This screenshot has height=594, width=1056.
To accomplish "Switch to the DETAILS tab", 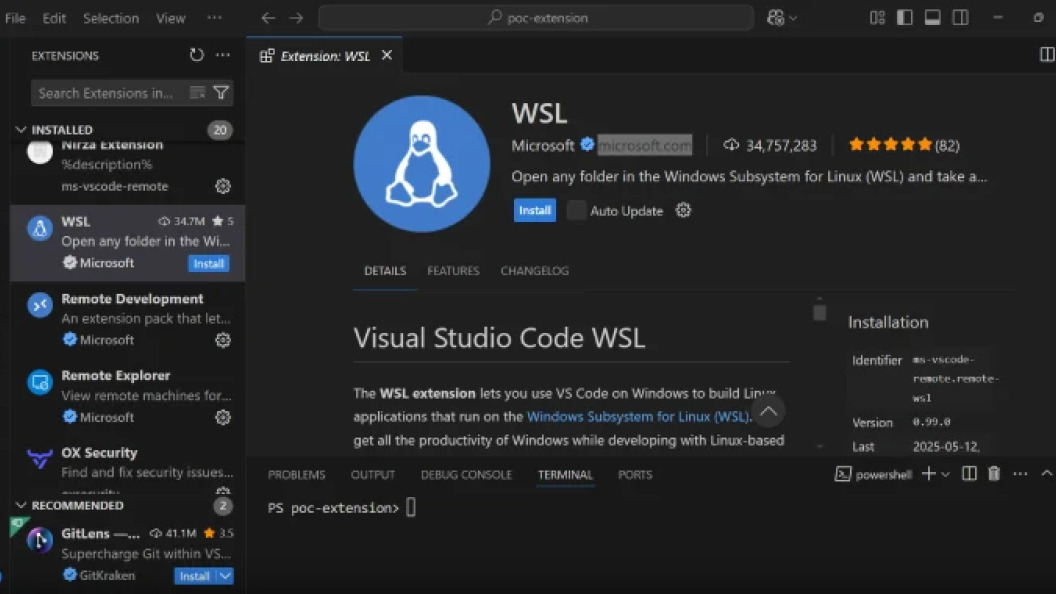I will [385, 271].
